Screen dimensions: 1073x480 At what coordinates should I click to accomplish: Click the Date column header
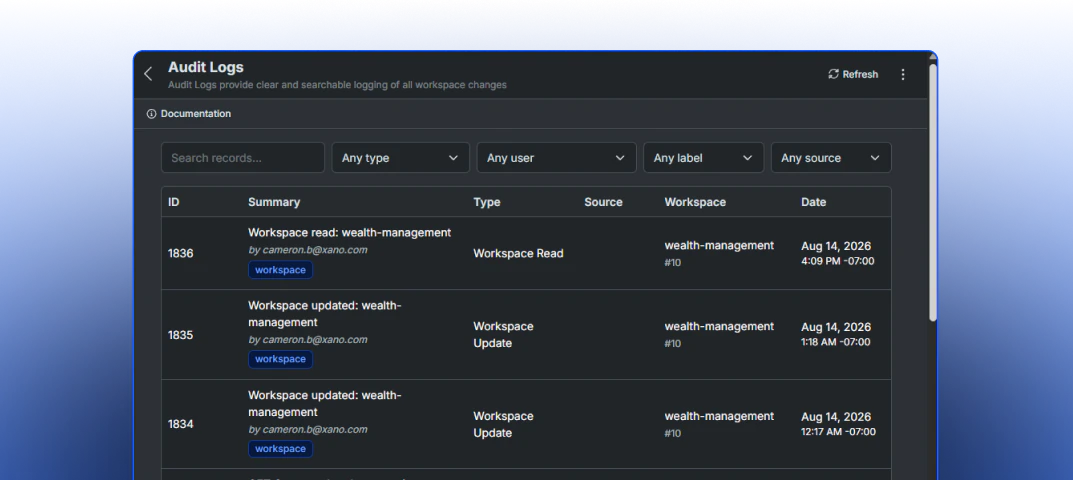point(814,202)
